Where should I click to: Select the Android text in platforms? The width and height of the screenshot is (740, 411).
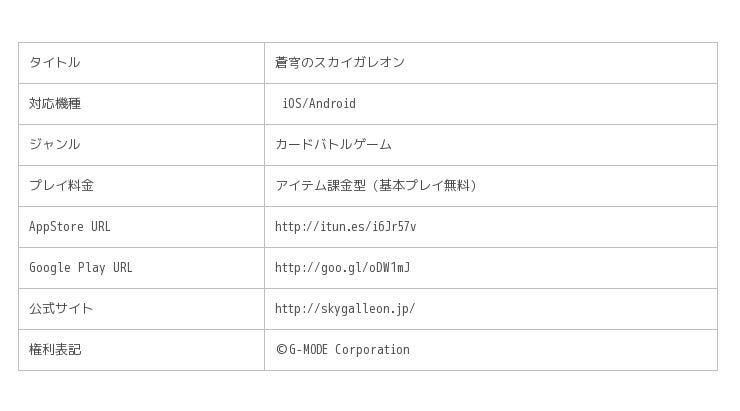pyautogui.click(x=332, y=104)
